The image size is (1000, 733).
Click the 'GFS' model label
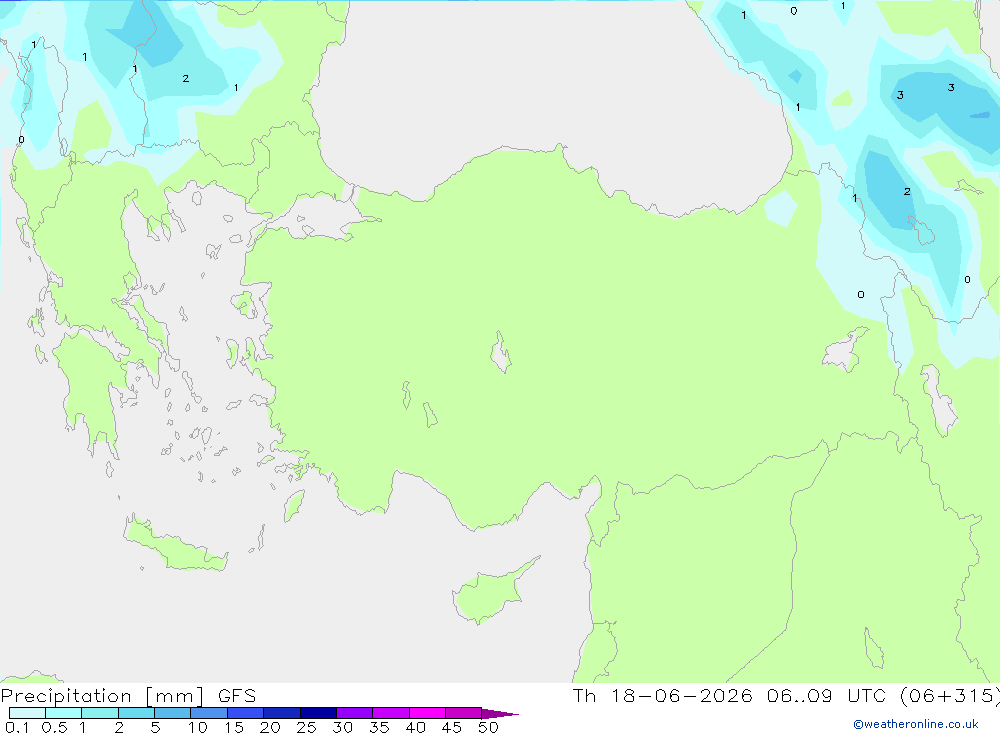pos(237,696)
